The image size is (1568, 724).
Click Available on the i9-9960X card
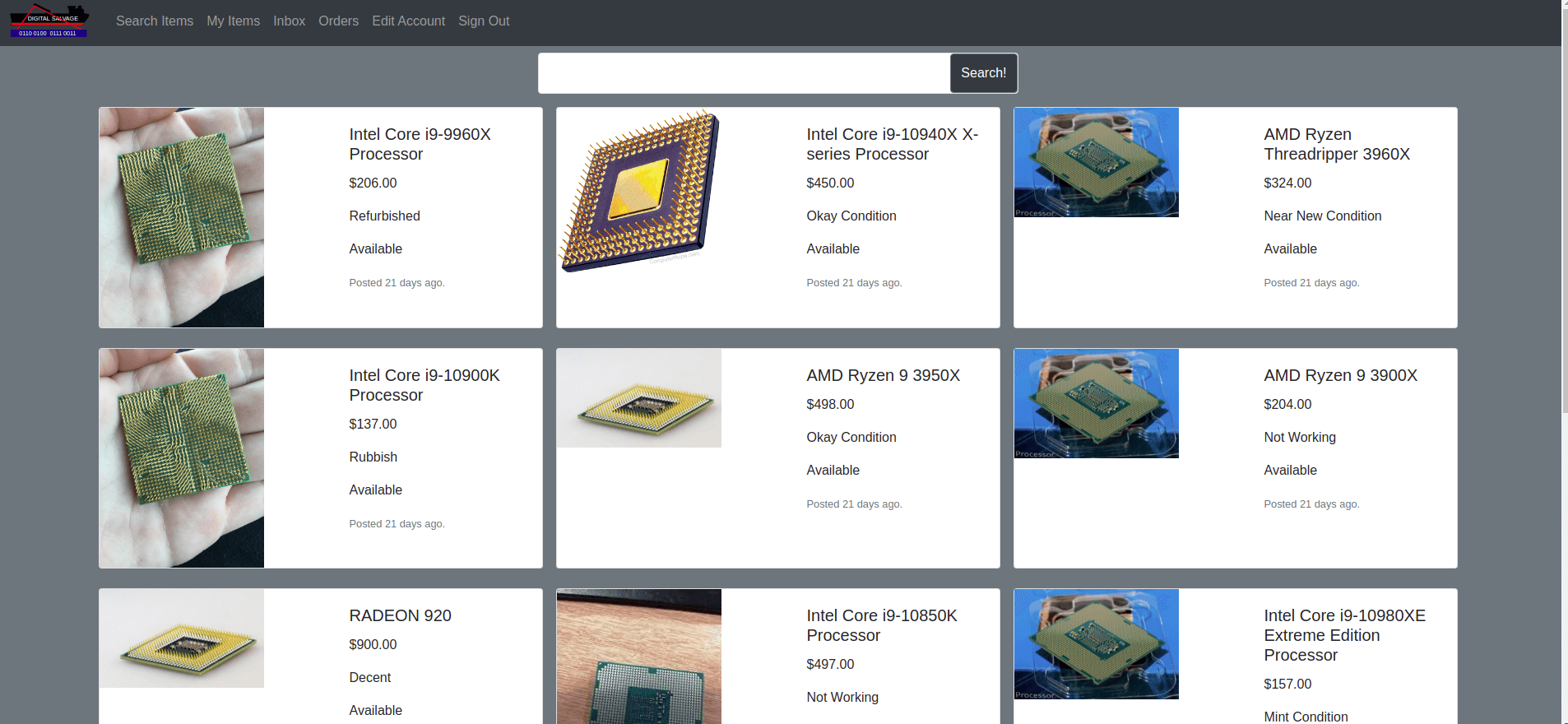[x=376, y=248]
